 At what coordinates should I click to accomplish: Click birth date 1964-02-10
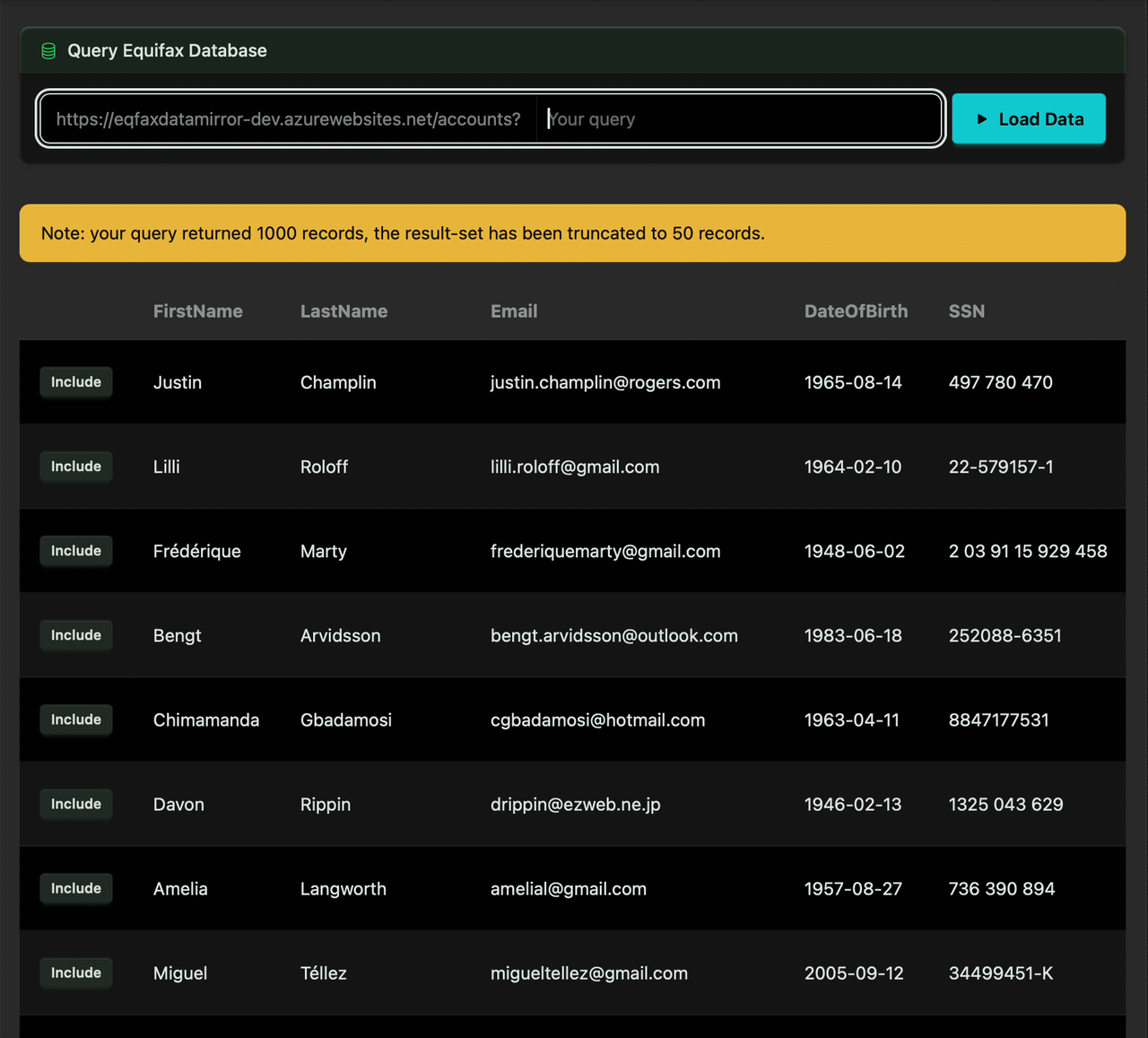coord(853,467)
